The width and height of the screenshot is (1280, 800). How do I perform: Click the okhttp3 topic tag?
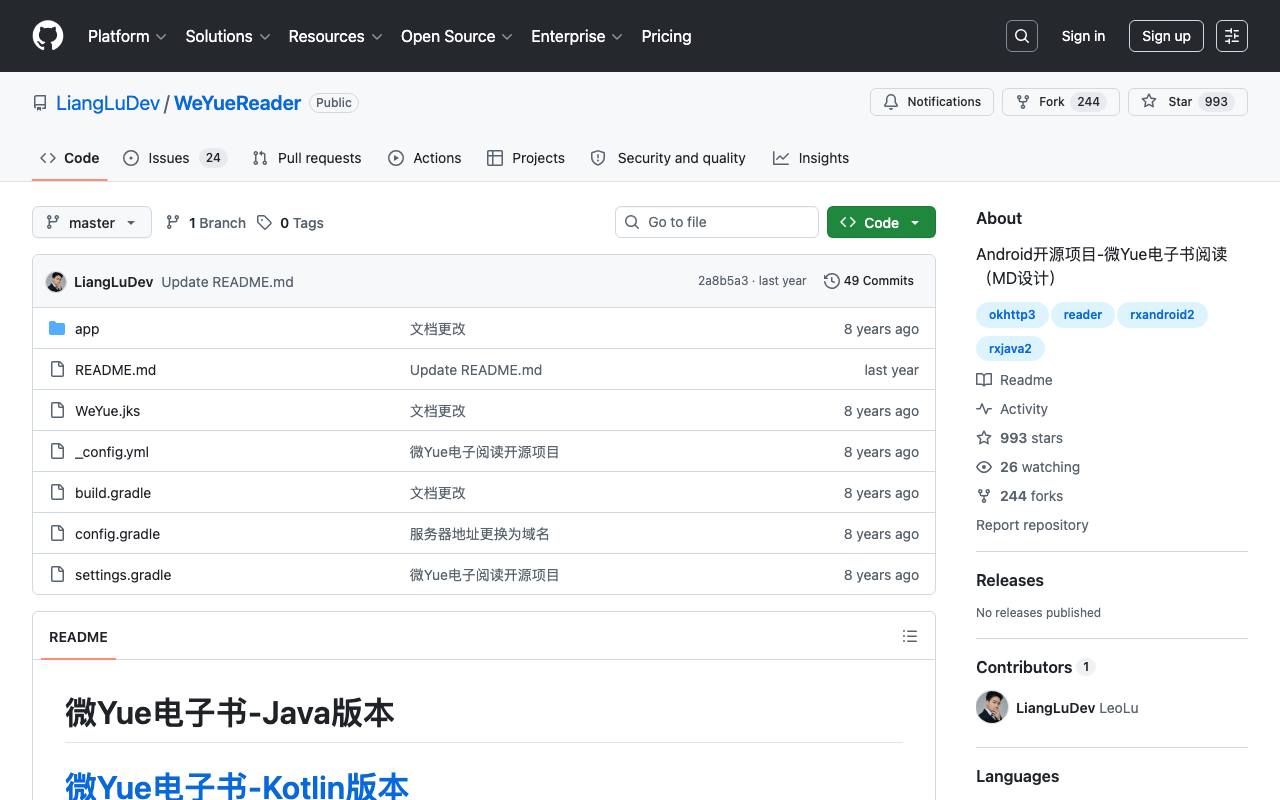coord(1012,314)
